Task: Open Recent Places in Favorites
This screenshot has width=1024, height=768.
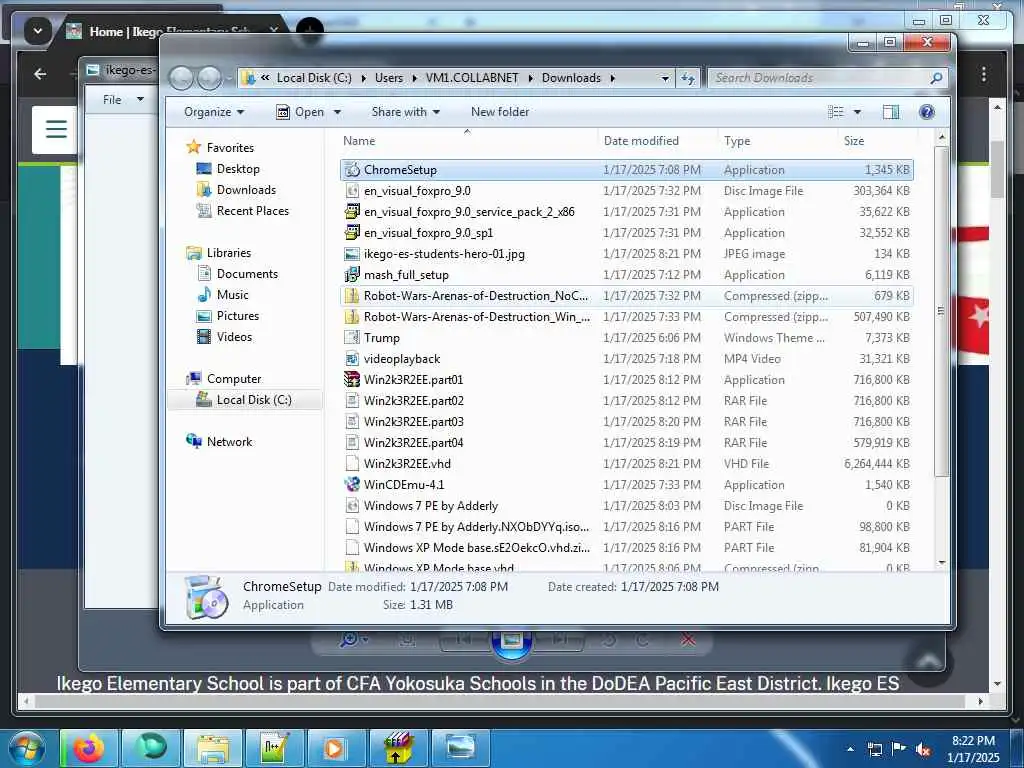Action: (253, 211)
